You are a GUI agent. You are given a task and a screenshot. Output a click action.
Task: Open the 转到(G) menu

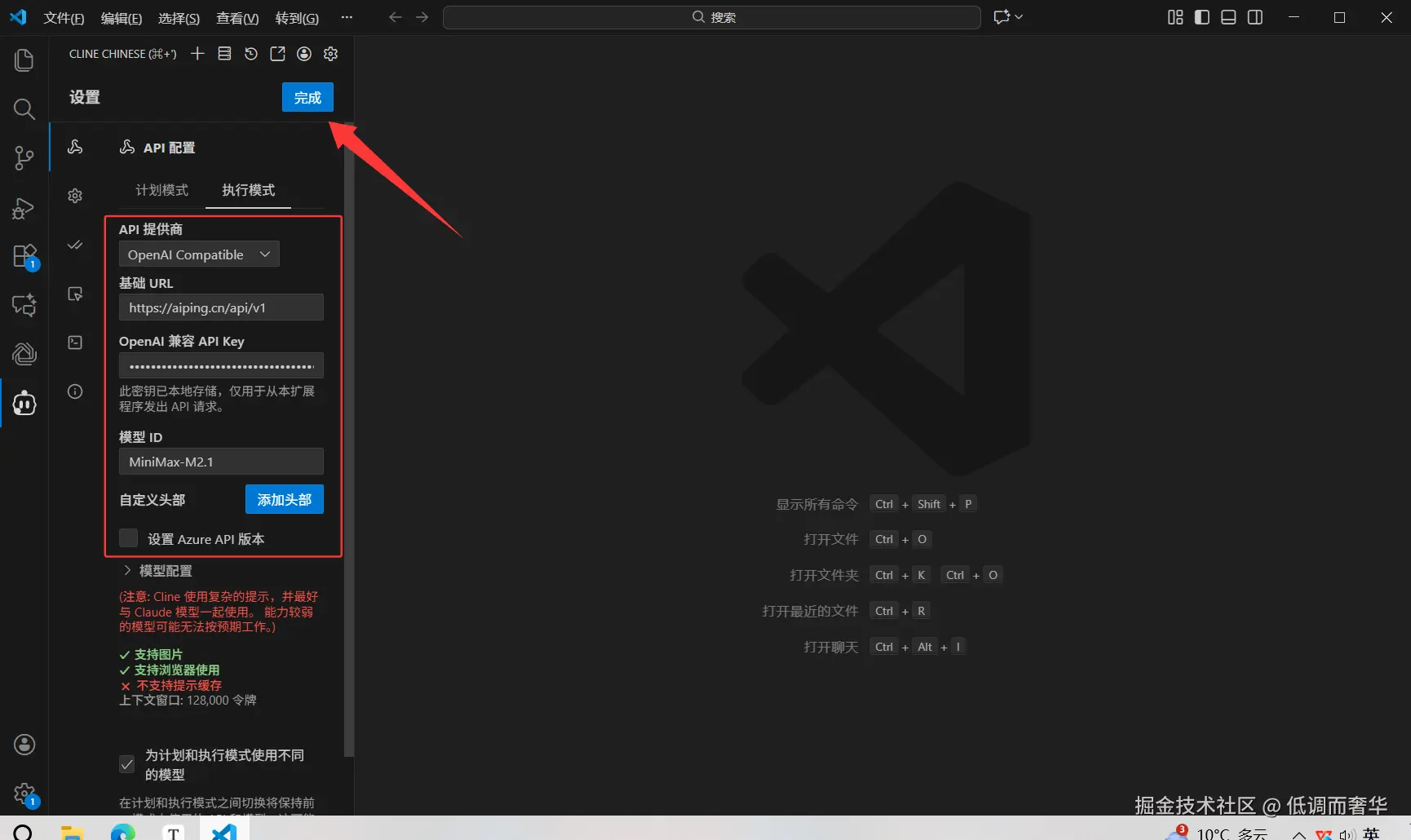[x=297, y=18]
